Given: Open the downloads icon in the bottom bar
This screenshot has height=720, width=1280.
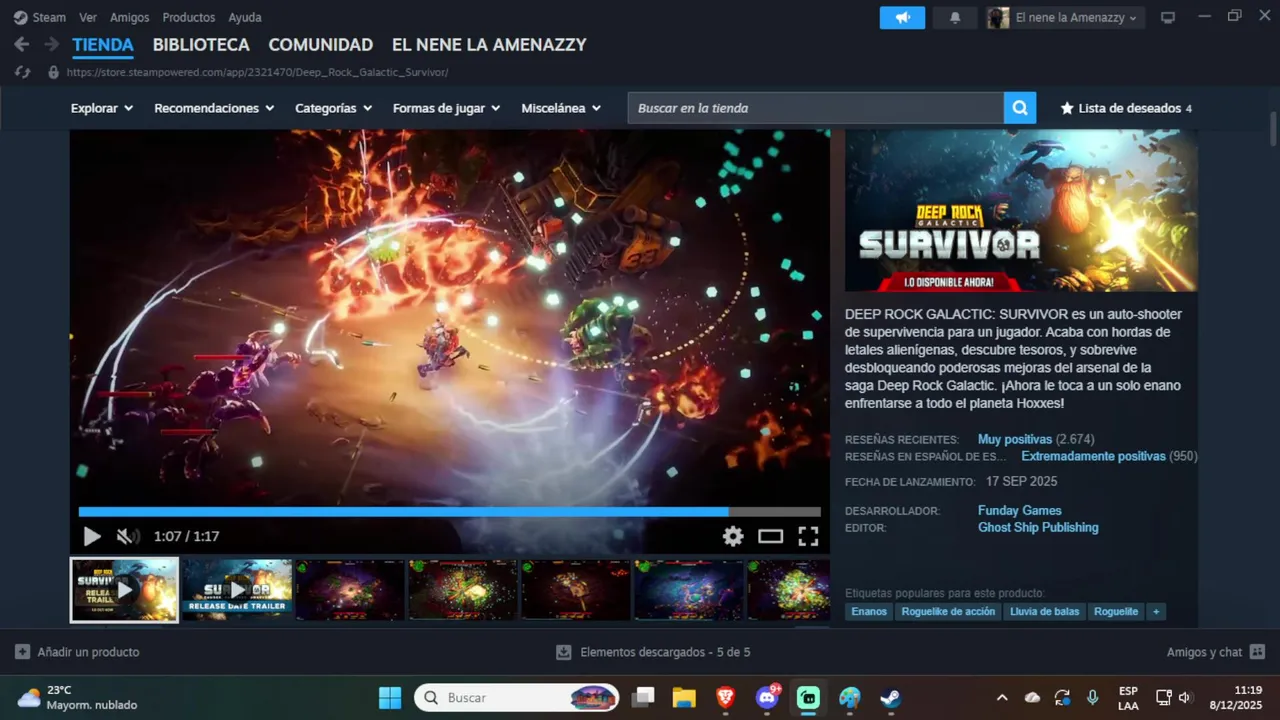Looking at the screenshot, I should [564, 652].
